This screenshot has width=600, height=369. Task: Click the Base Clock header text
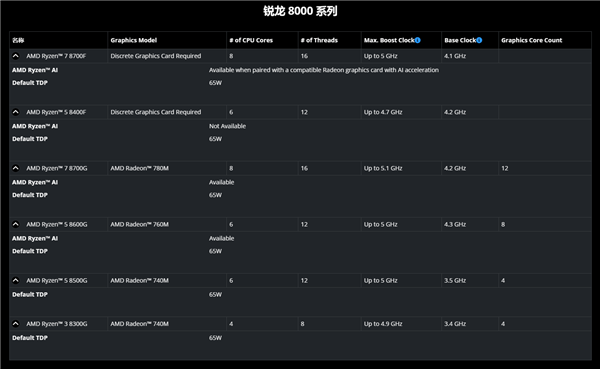click(460, 40)
